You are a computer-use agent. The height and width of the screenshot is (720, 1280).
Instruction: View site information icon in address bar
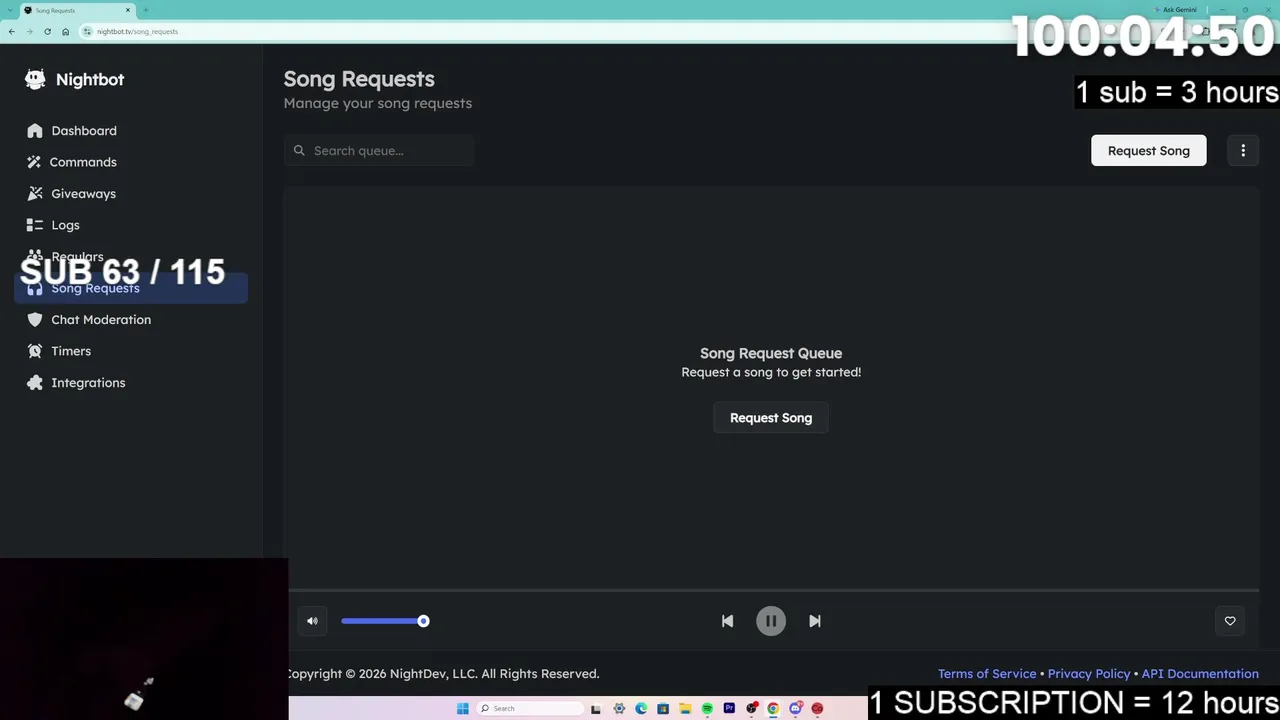pyautogui.click(x=88, y=31)
